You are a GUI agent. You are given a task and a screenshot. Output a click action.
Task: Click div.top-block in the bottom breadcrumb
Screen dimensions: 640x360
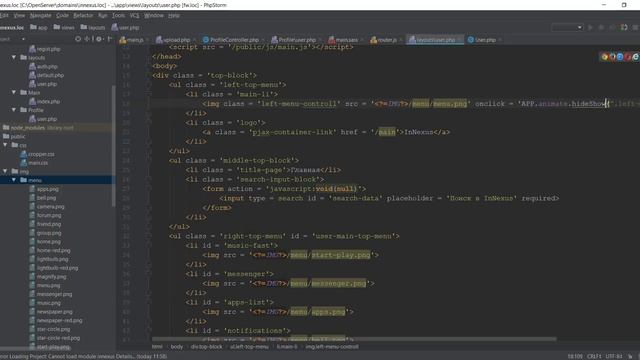point(207,347)
